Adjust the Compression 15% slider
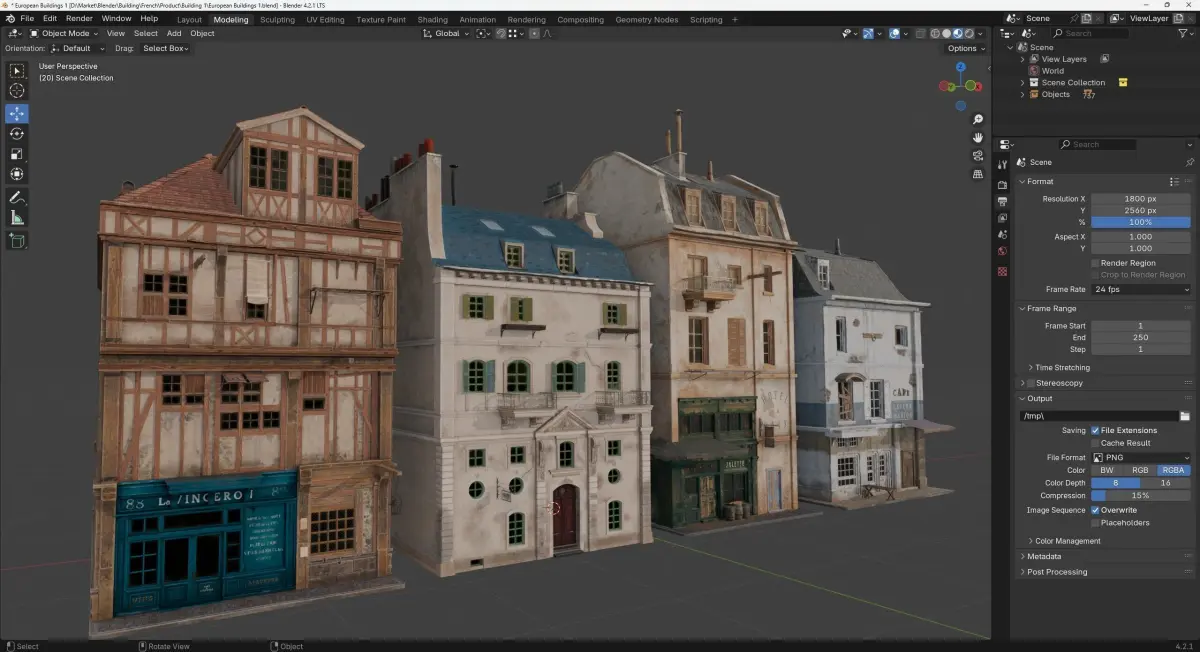 coord(1141,495)
